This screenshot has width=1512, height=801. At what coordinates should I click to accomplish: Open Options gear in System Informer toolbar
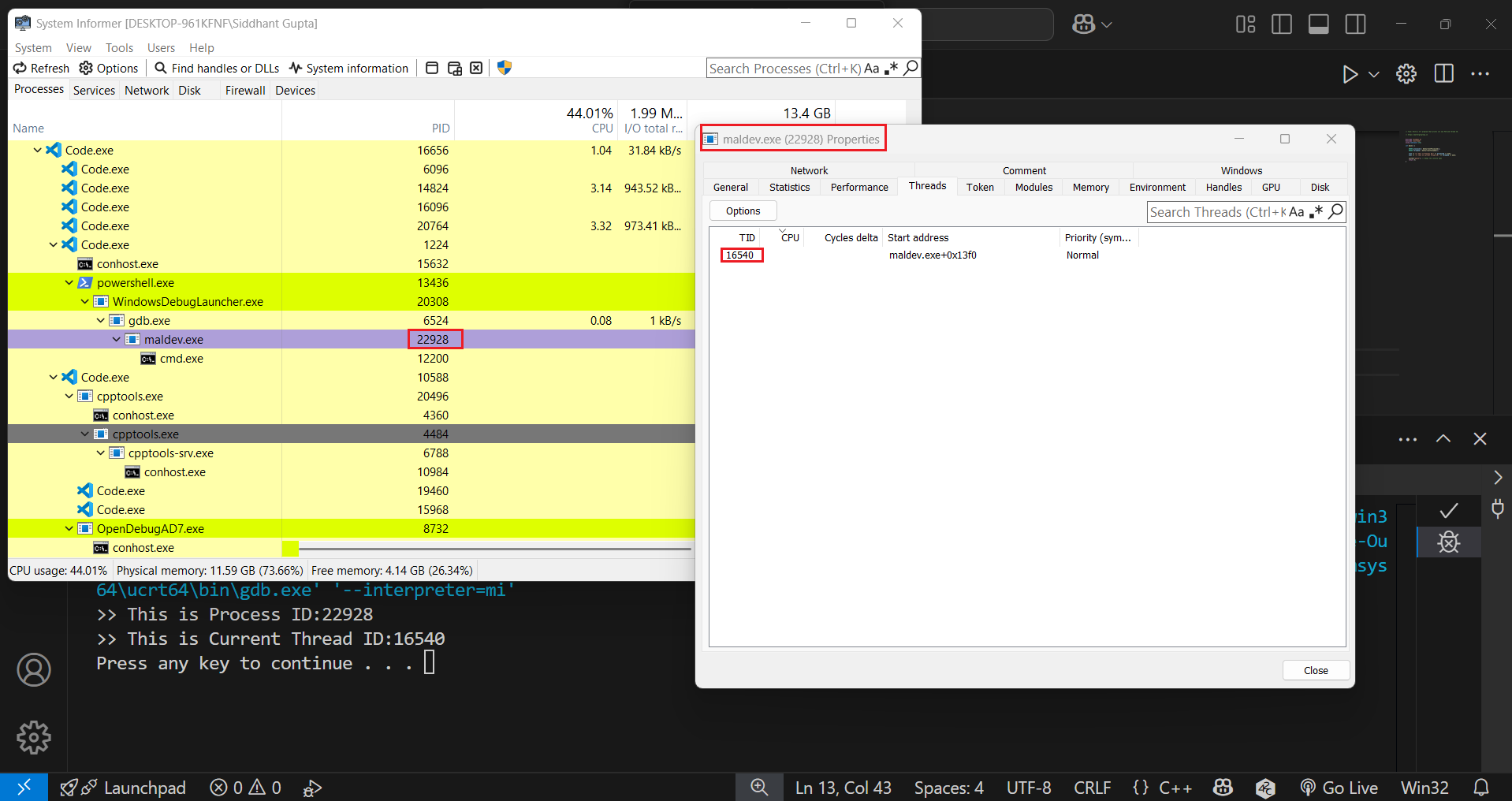[109, 68]
